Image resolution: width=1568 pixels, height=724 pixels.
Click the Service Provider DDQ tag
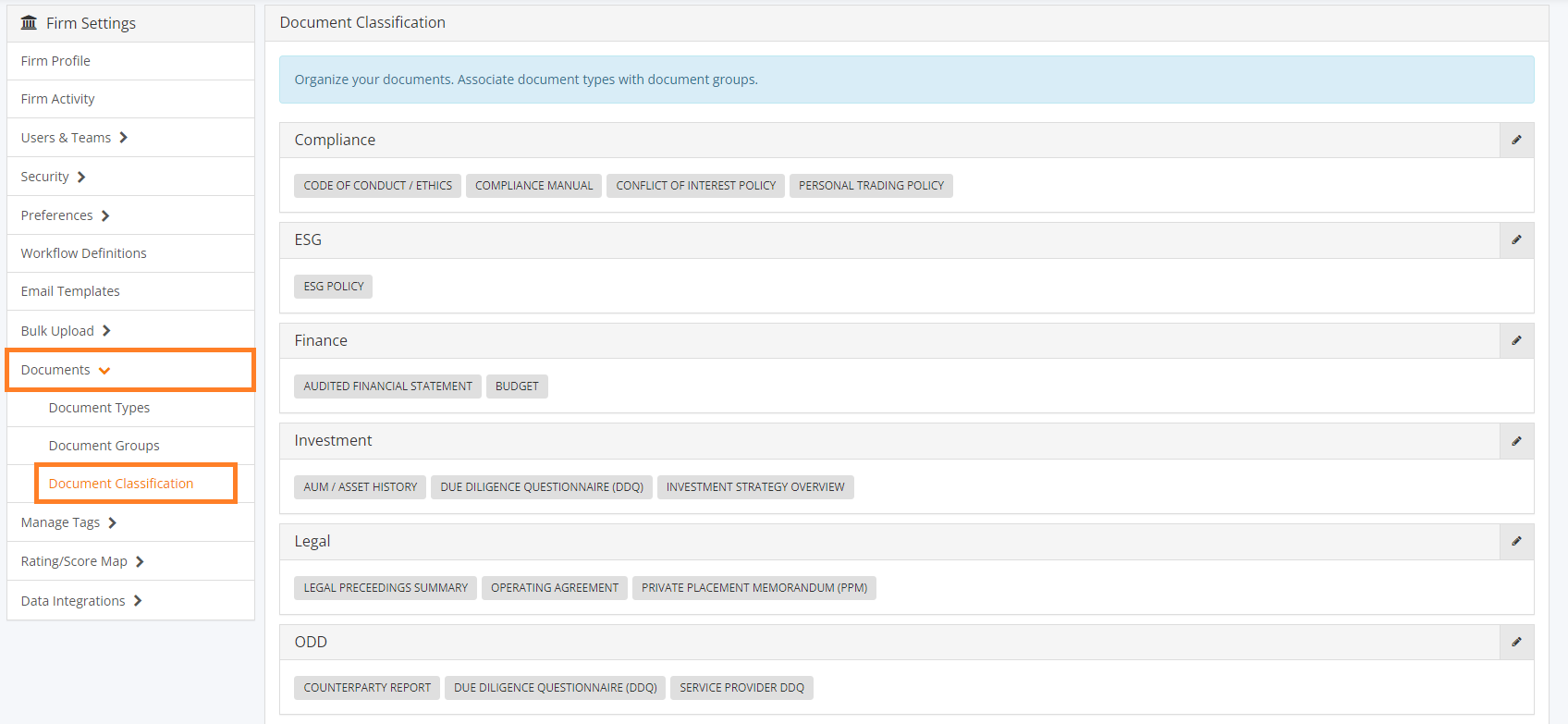741,688
